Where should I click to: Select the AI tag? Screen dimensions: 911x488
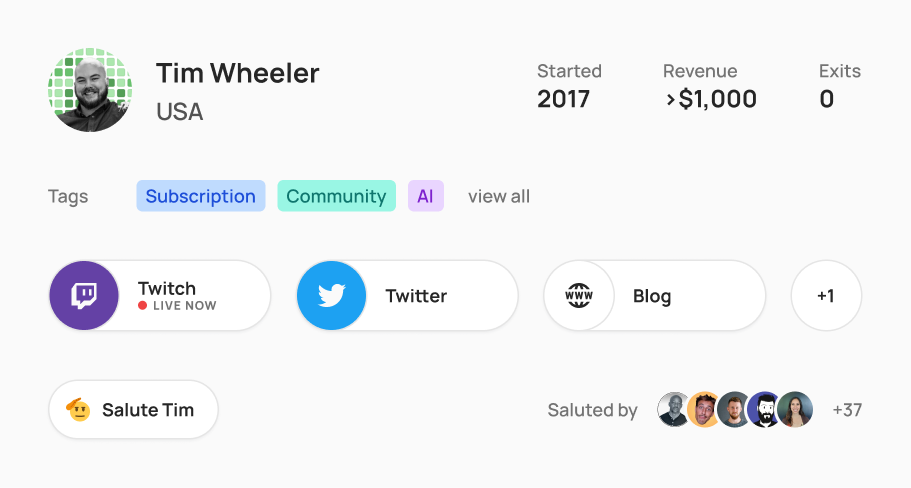426,196
